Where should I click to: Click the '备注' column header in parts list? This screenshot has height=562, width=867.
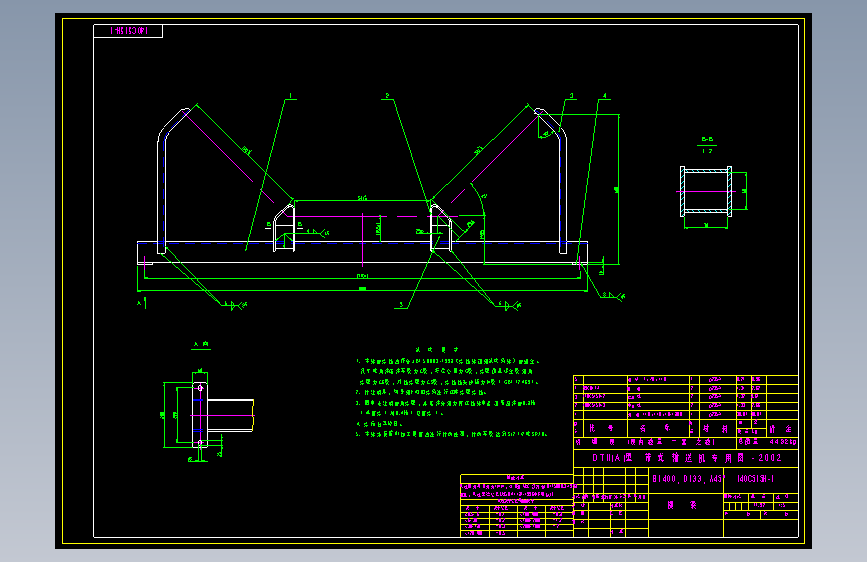click(780, 429)
